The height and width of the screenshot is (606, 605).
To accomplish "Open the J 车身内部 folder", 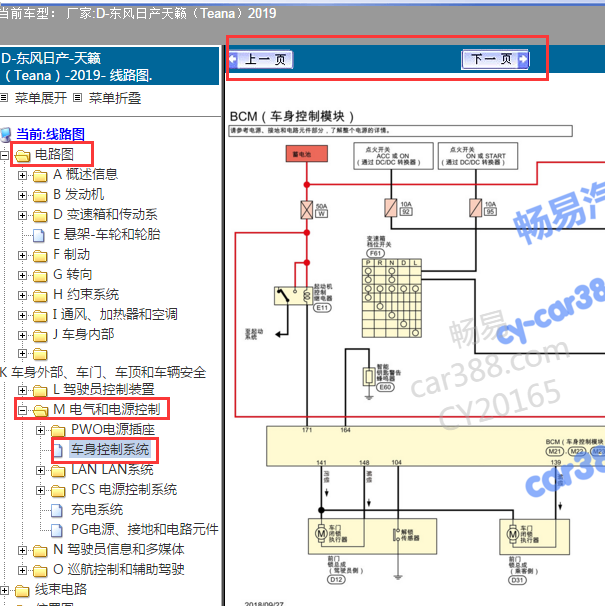I will click(x=84, y=334).
